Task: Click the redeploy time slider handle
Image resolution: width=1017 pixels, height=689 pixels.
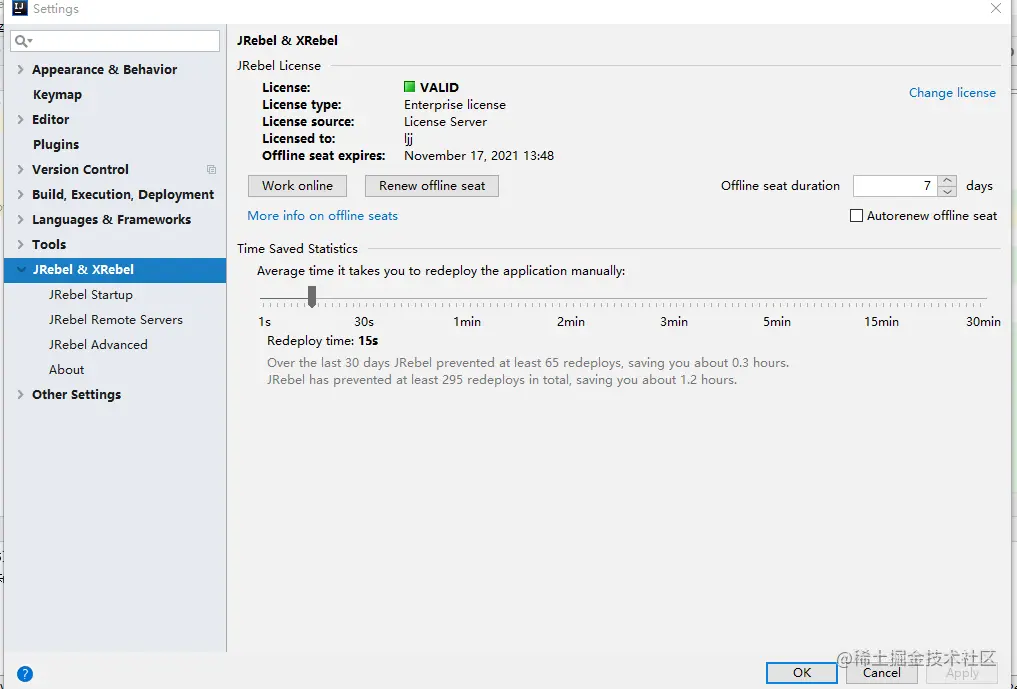Action: click(312, 296)
